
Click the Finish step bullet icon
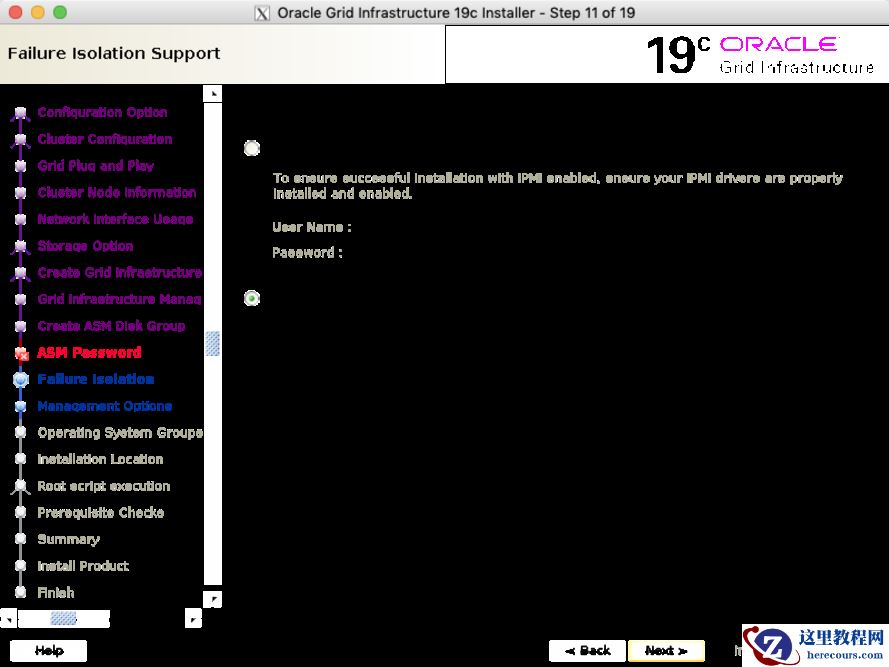tap(20, 593)
